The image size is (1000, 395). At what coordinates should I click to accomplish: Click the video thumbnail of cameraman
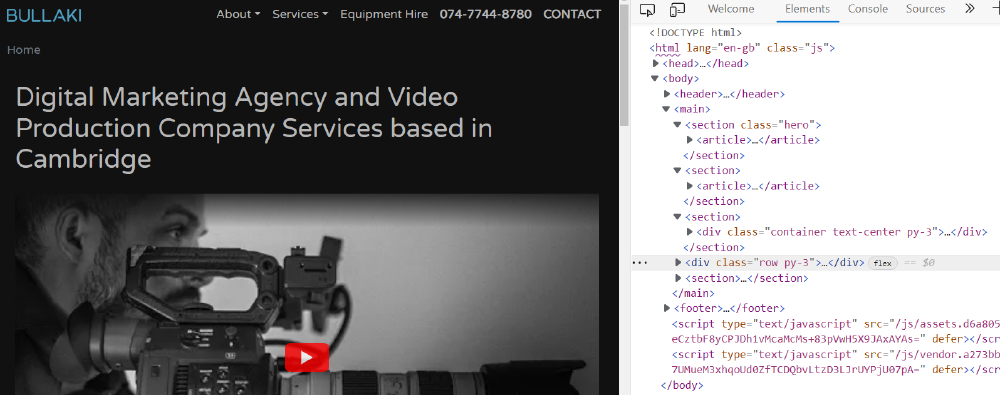click(x=307, y=294)
